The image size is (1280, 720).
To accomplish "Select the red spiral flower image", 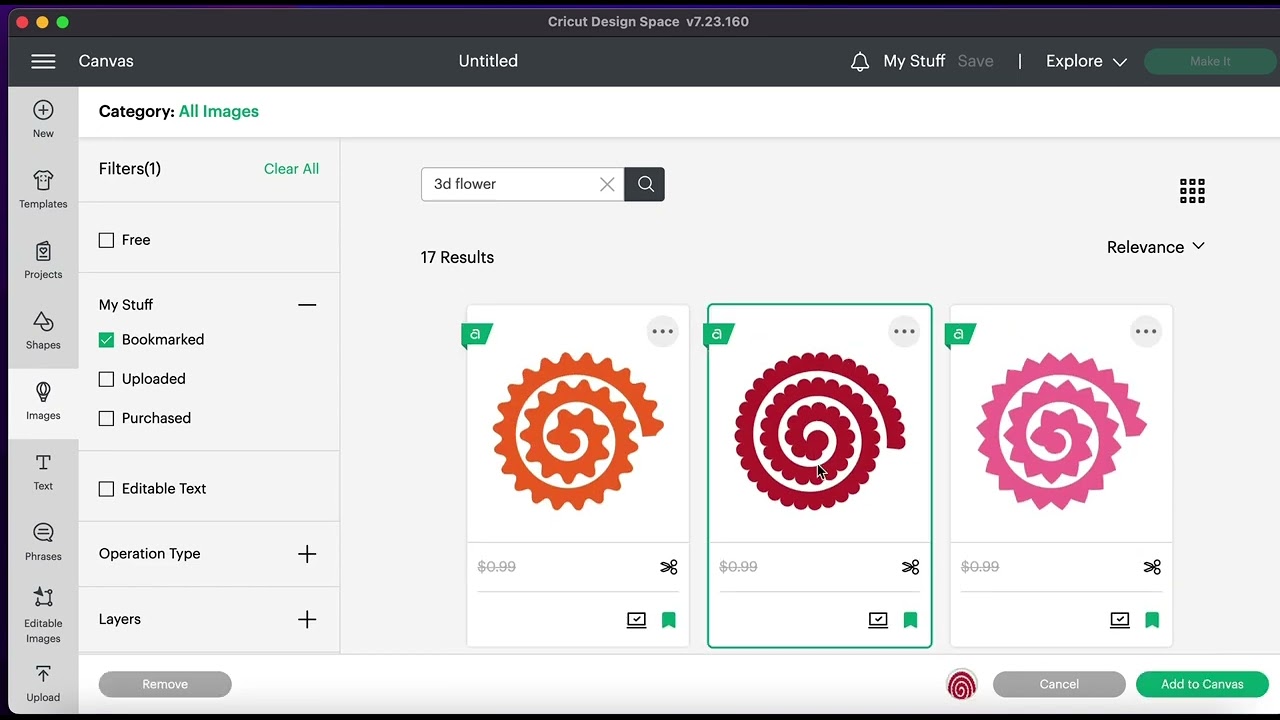I will (x=819, y=430).
